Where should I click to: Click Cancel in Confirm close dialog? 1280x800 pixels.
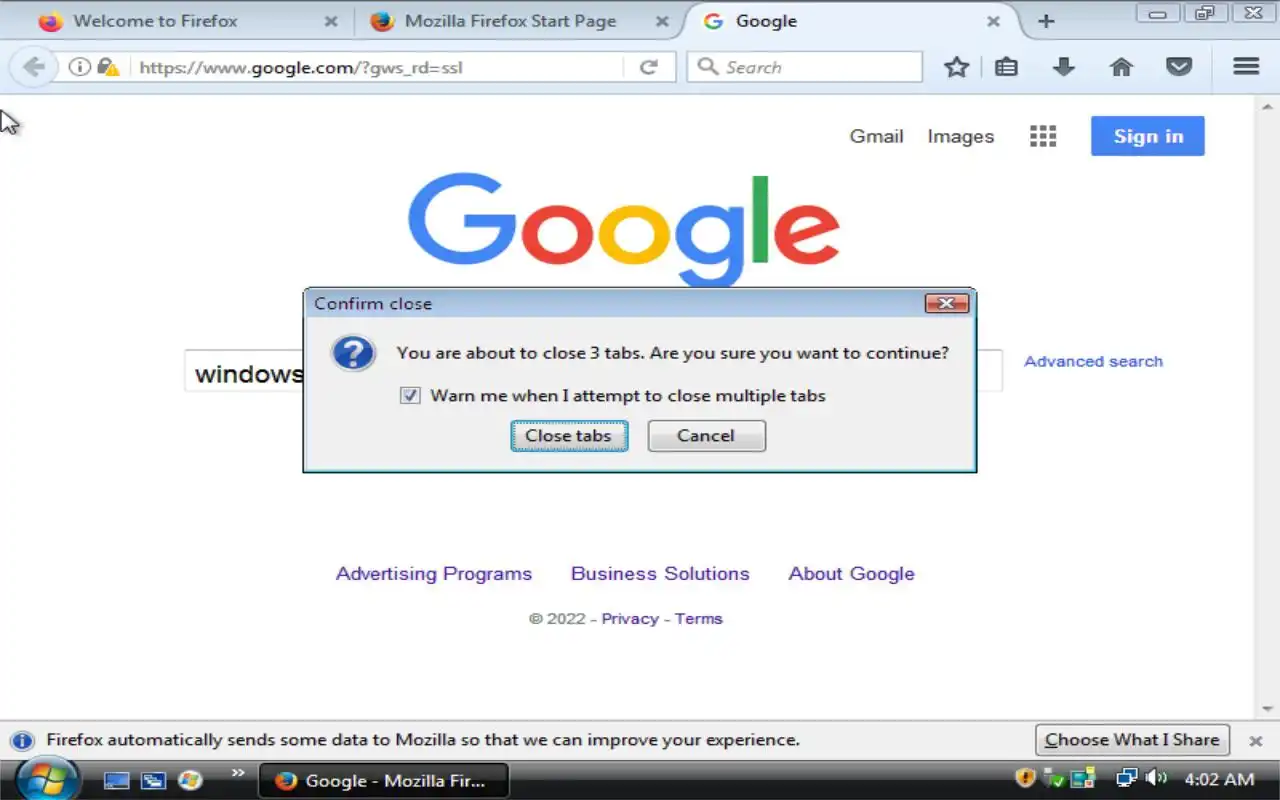(706, 435)
